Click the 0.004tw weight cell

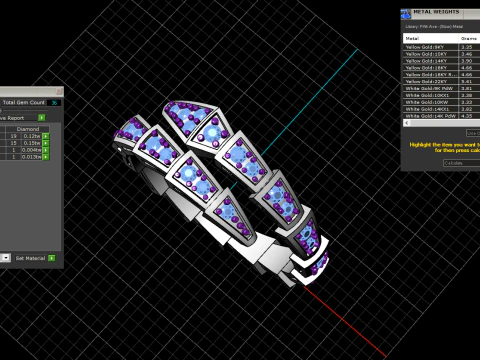(x=32, y=150)
